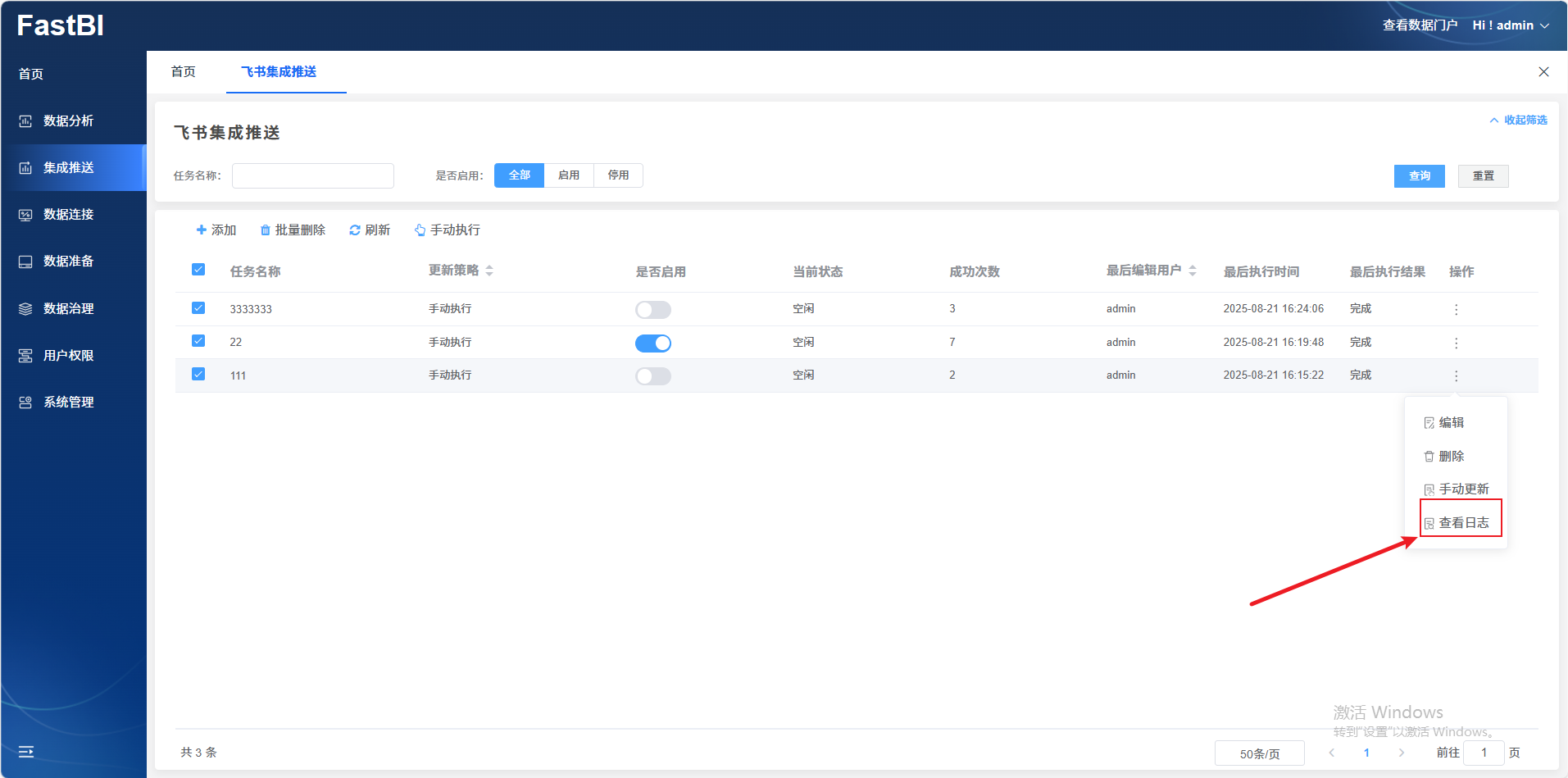
Task: Click the 手动执行 hand icon in toolbar
Action: pos(420,230)
